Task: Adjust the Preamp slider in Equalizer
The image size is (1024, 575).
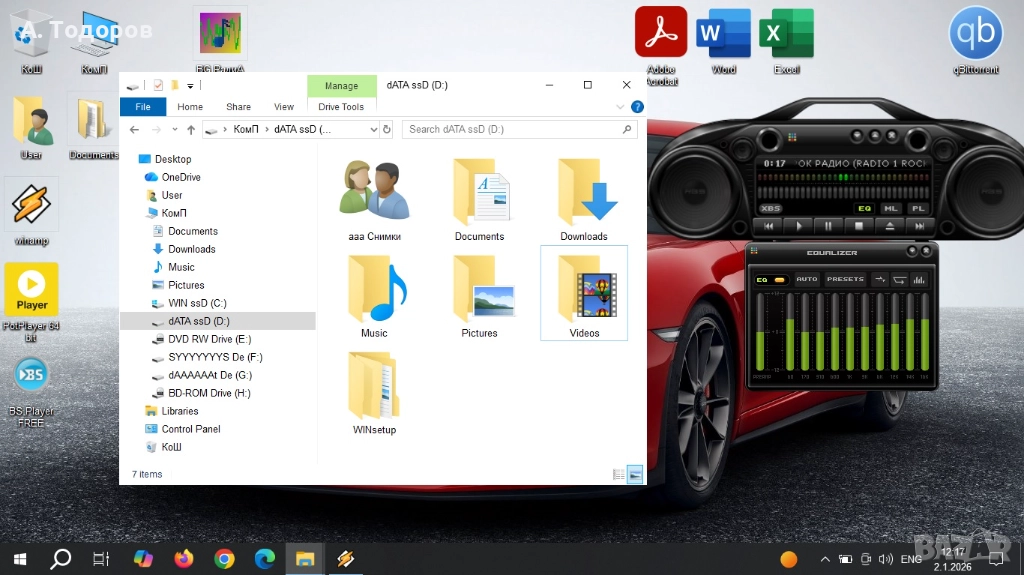Action: (761, 334)
